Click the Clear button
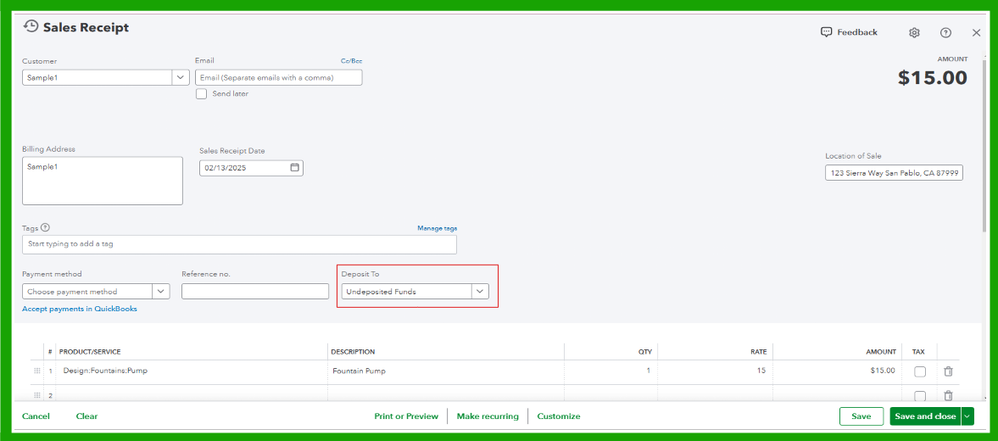998x441 pixels. click(87, 416)
